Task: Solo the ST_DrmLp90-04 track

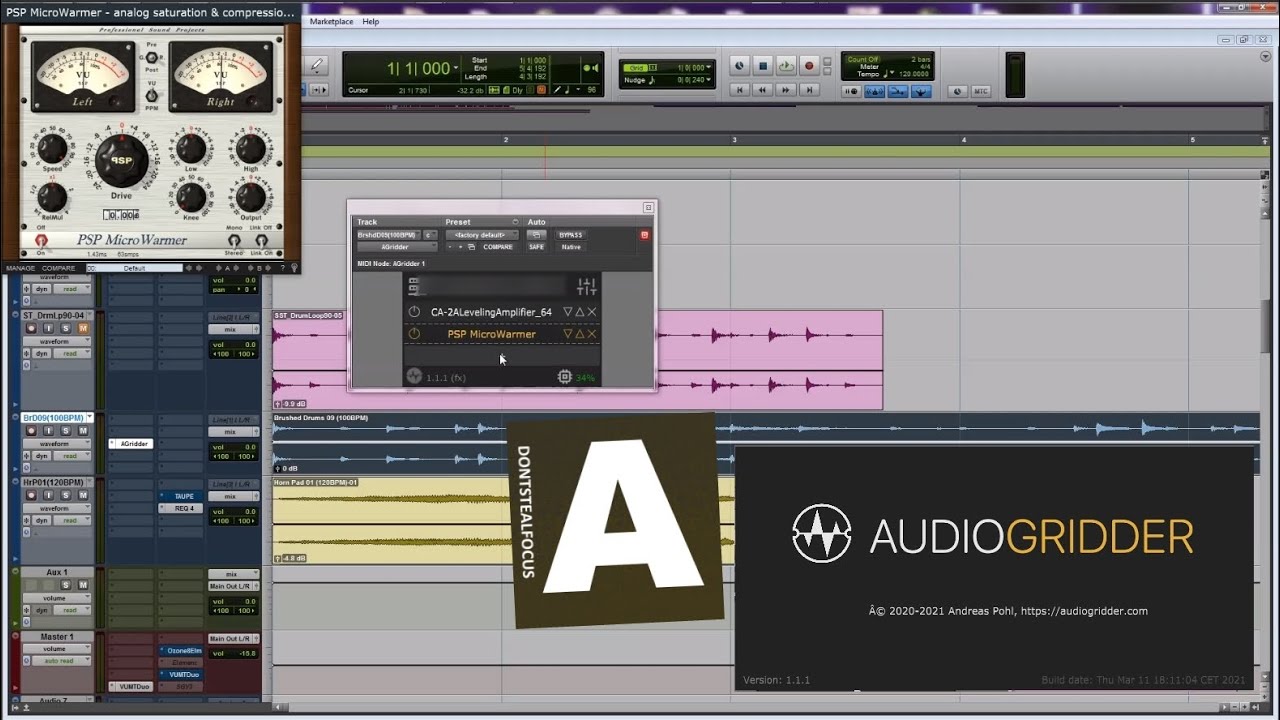Action: point(66,328)
